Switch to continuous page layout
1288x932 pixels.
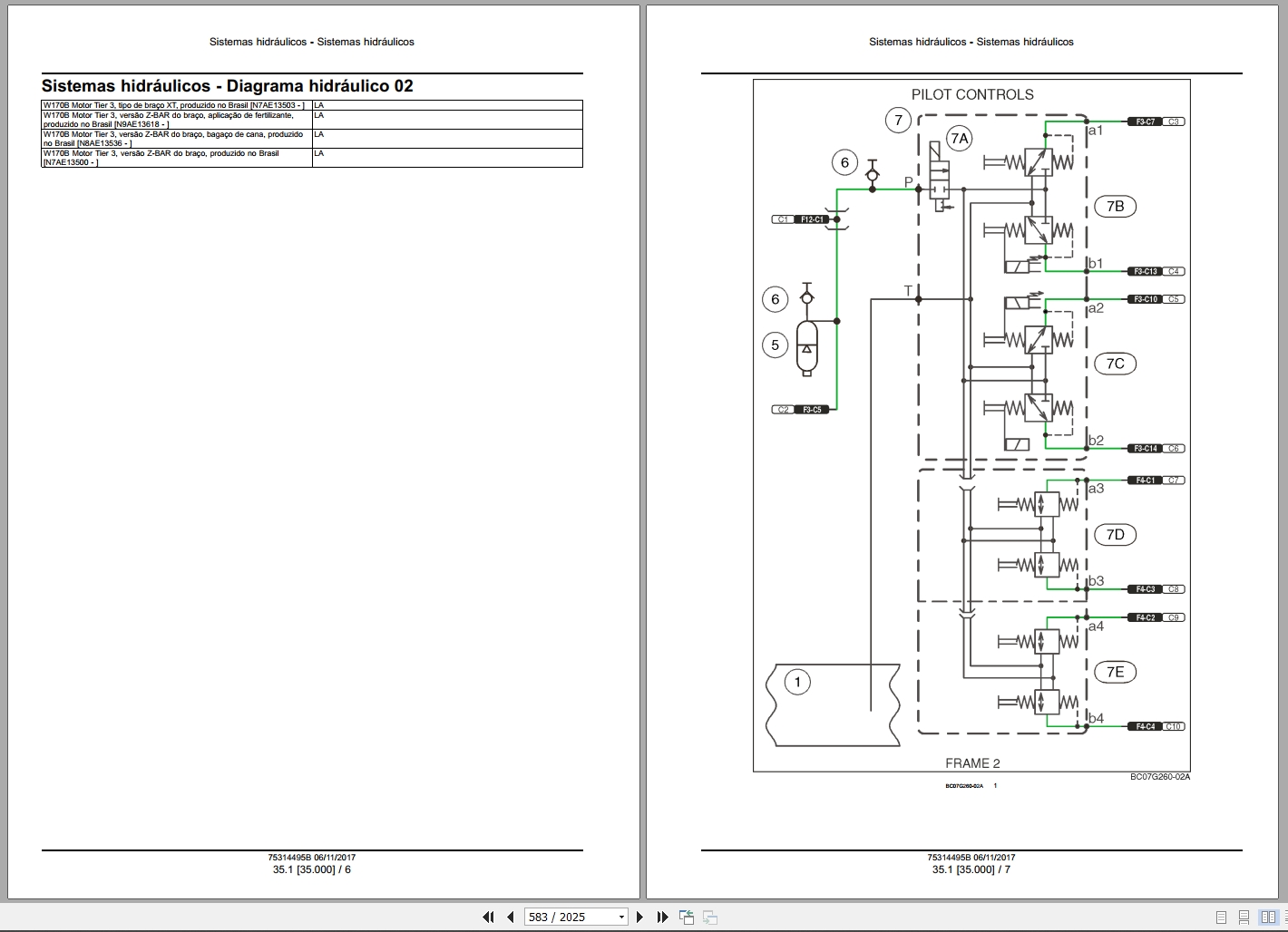1244,917
